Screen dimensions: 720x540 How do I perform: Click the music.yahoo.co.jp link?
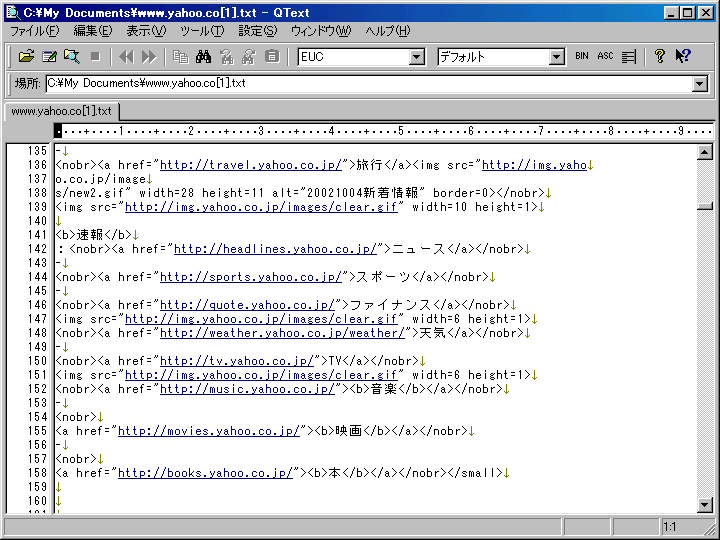(247, 389)
